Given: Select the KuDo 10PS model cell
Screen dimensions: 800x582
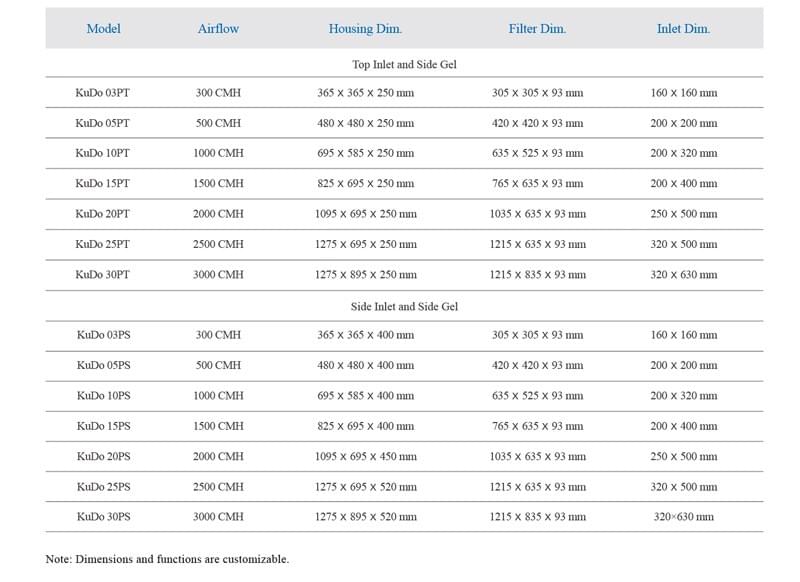Looking at the screenshot, I should tap(103, 396).
